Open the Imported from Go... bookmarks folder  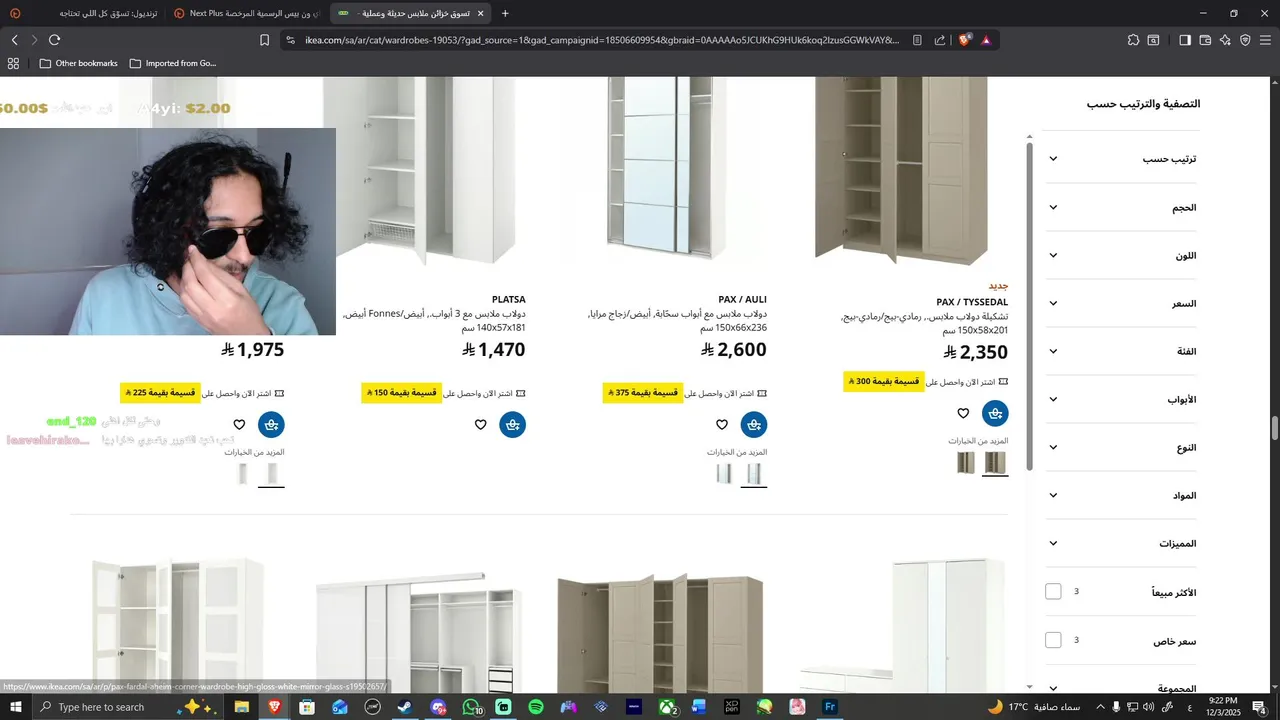pos(171,63)
